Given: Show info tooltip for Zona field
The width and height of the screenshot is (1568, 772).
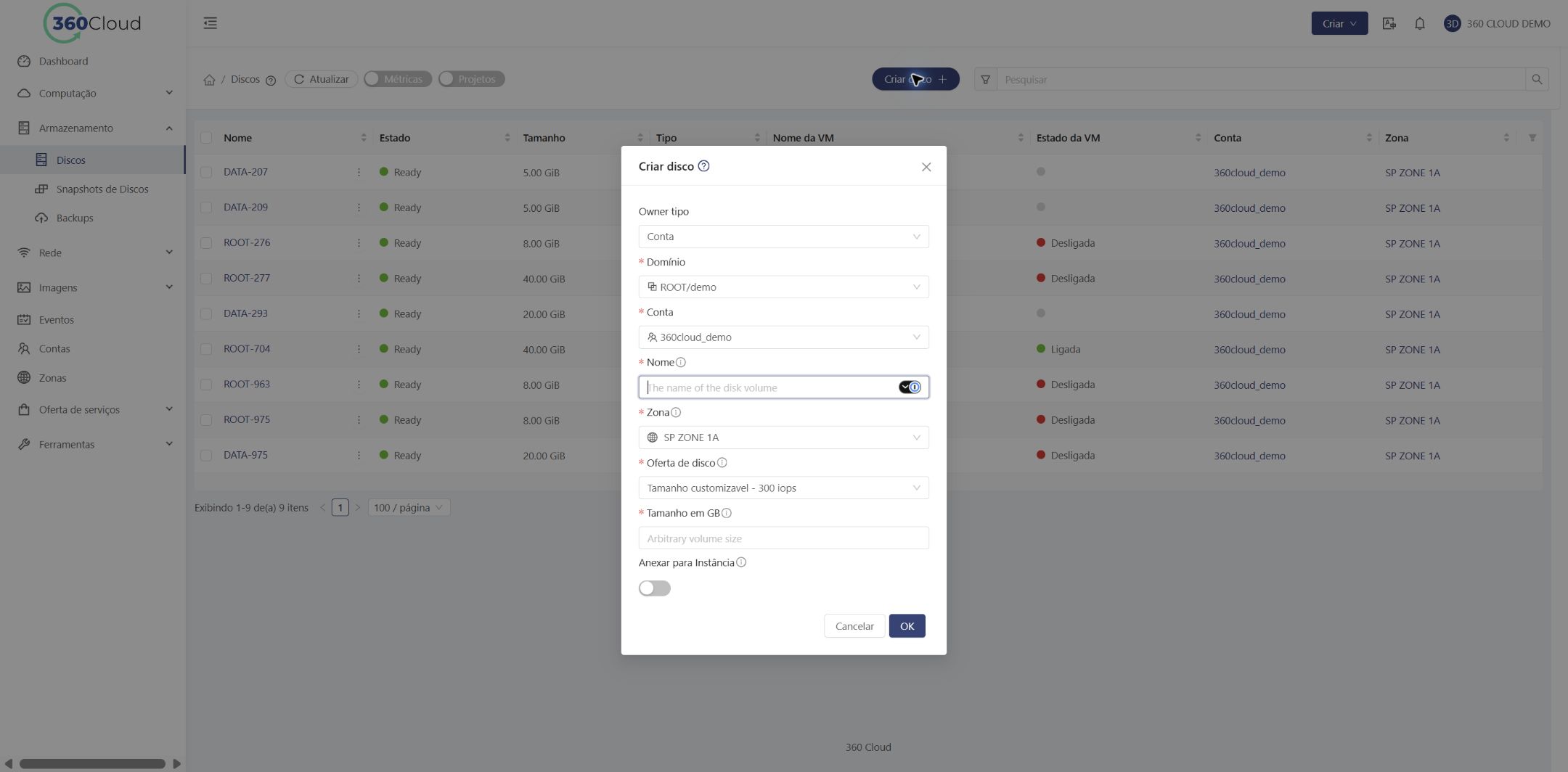Looking at the screenshot, I should 676,412.
